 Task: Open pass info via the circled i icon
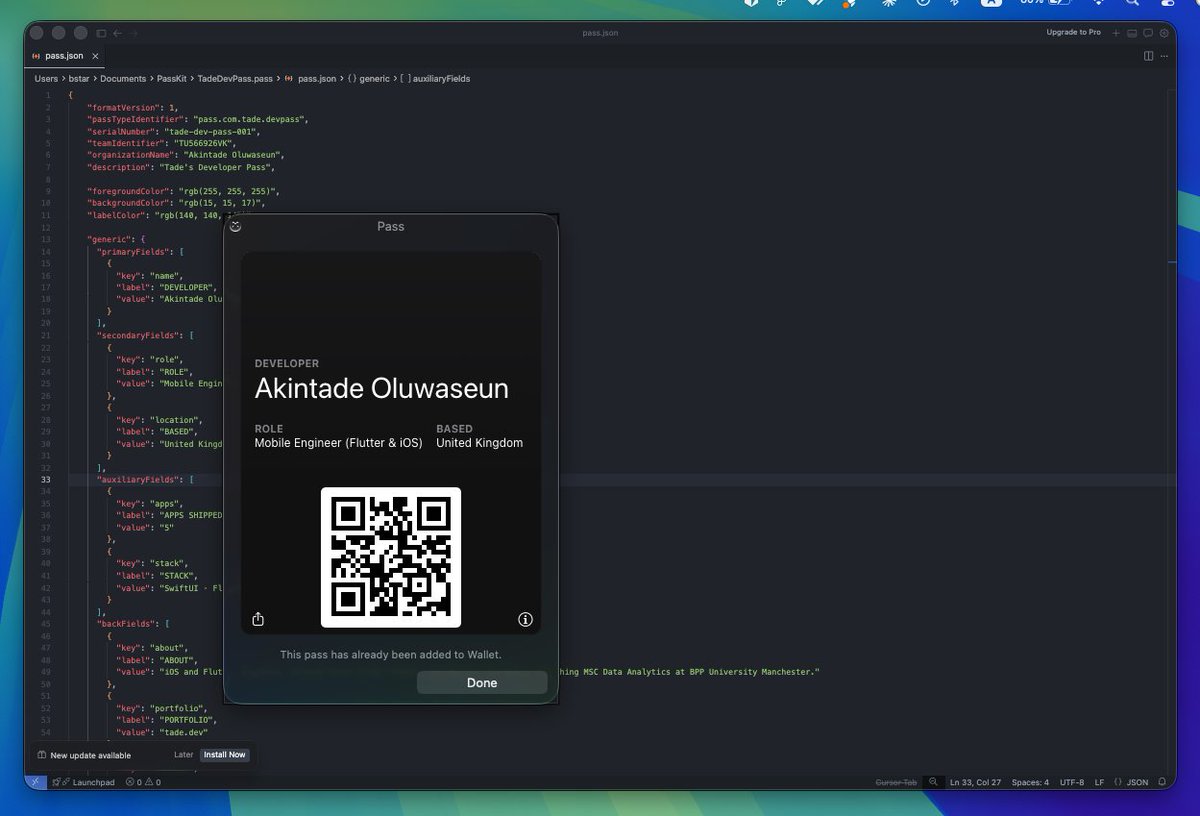click(525, 620)
